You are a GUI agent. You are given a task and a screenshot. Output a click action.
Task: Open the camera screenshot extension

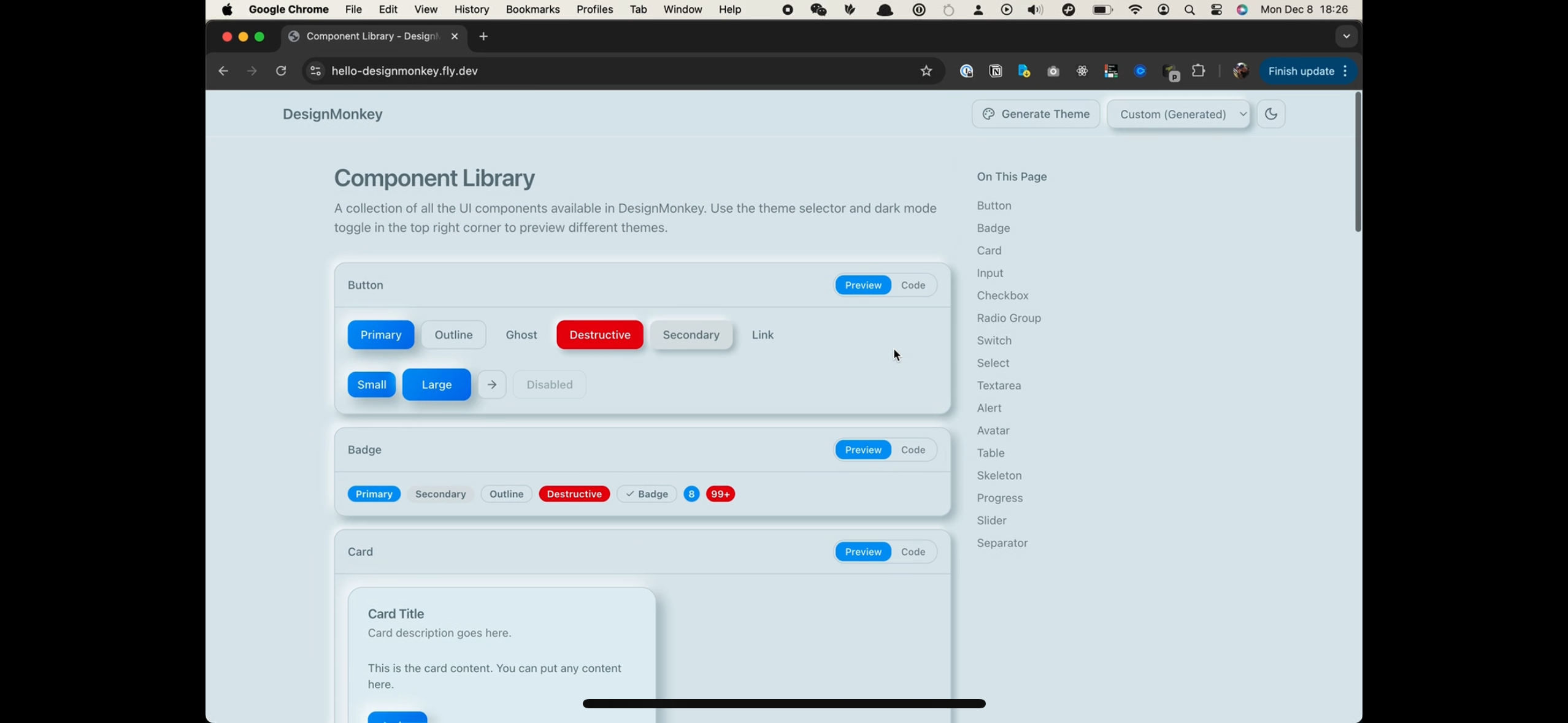(1053, 71)
